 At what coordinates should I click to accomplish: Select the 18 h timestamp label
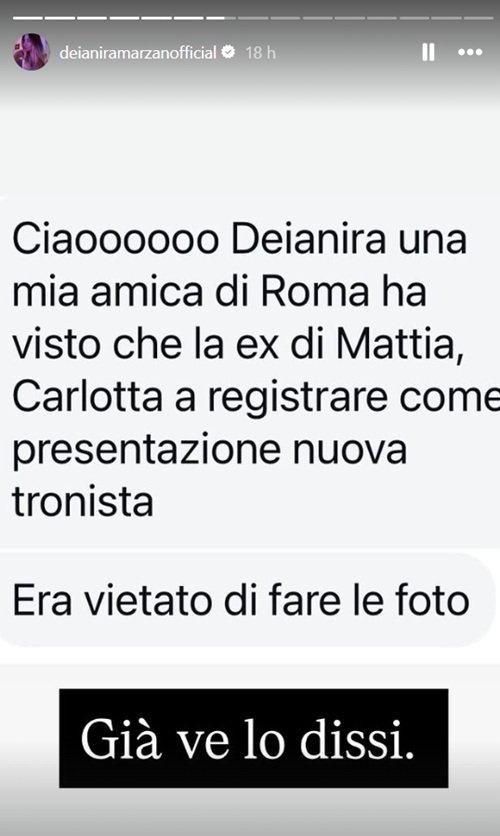[261, 52]
